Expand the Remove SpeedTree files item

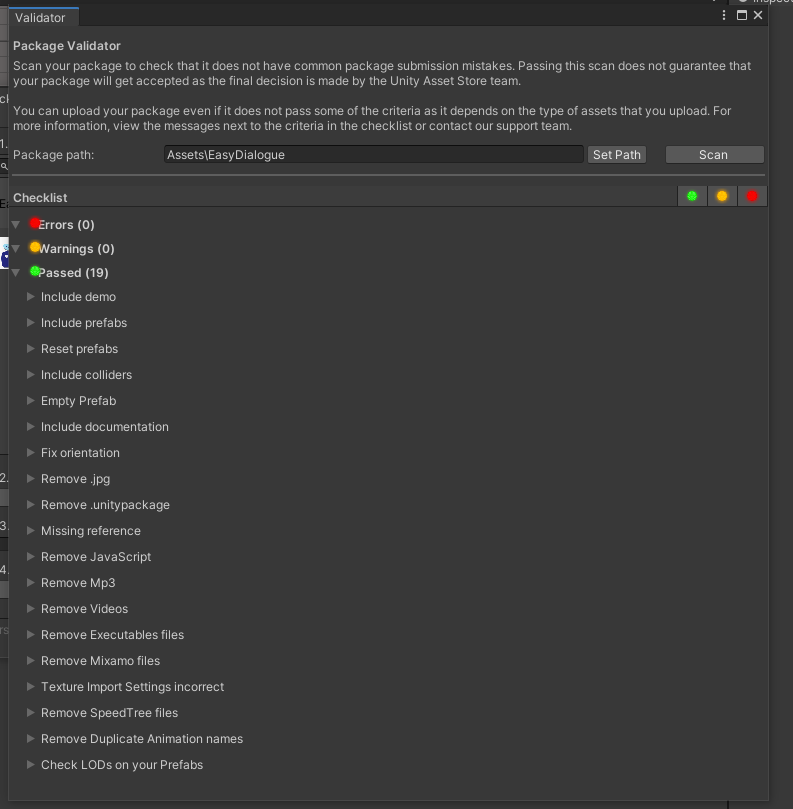click(30, 713)
